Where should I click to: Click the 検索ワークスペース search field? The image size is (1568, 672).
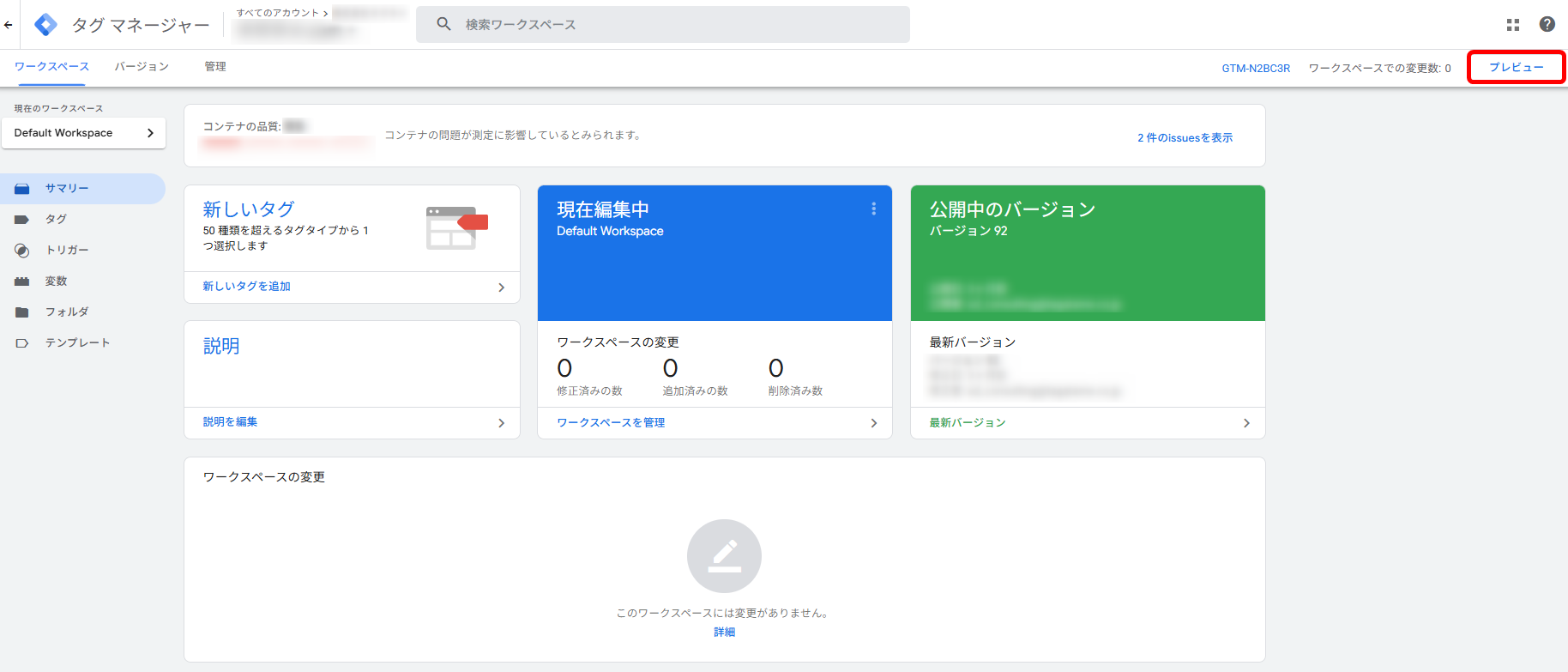pos(663,25)
